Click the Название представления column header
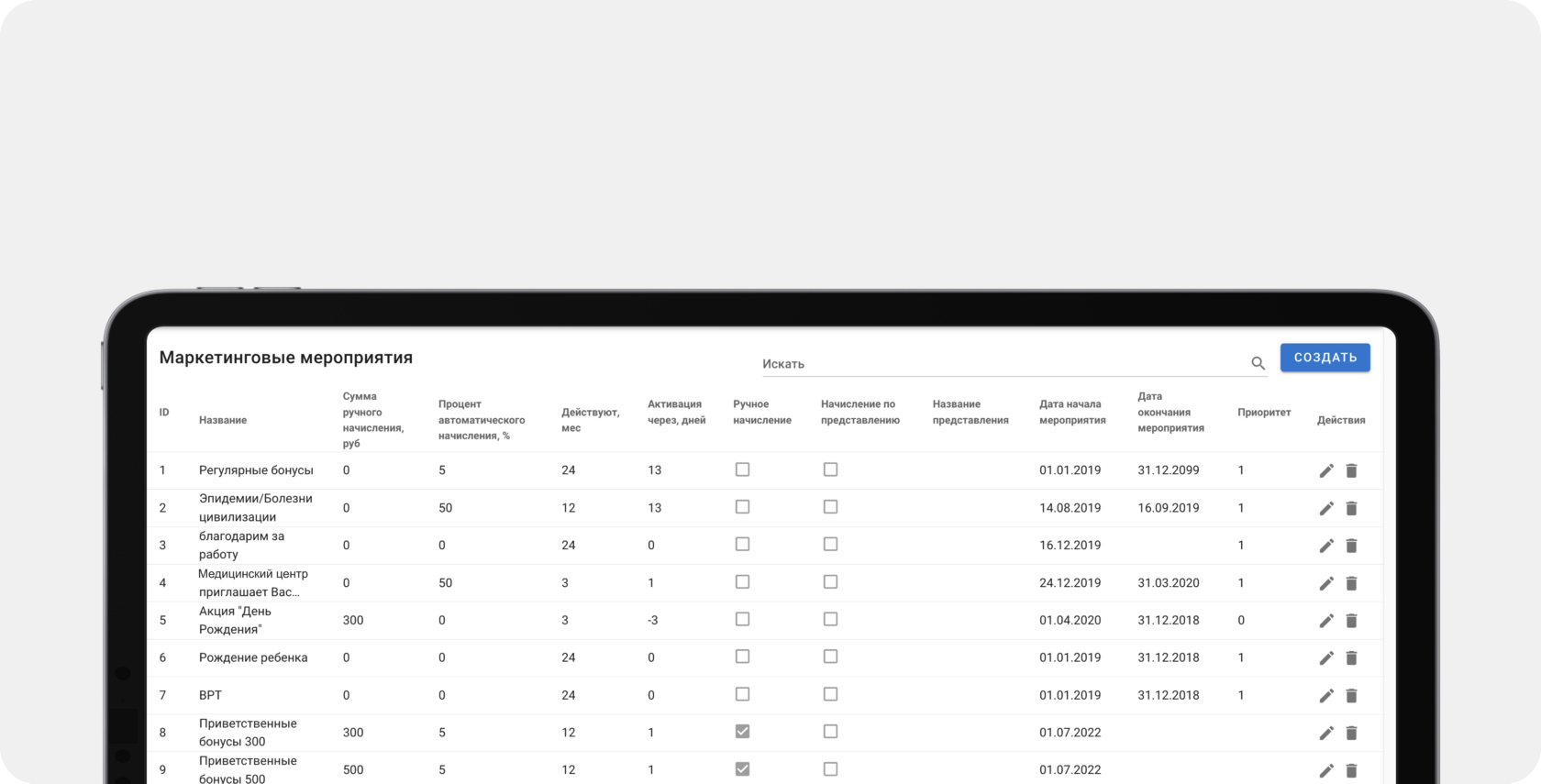The height and width of the screenshot is (784, 1541). [970, 412]
